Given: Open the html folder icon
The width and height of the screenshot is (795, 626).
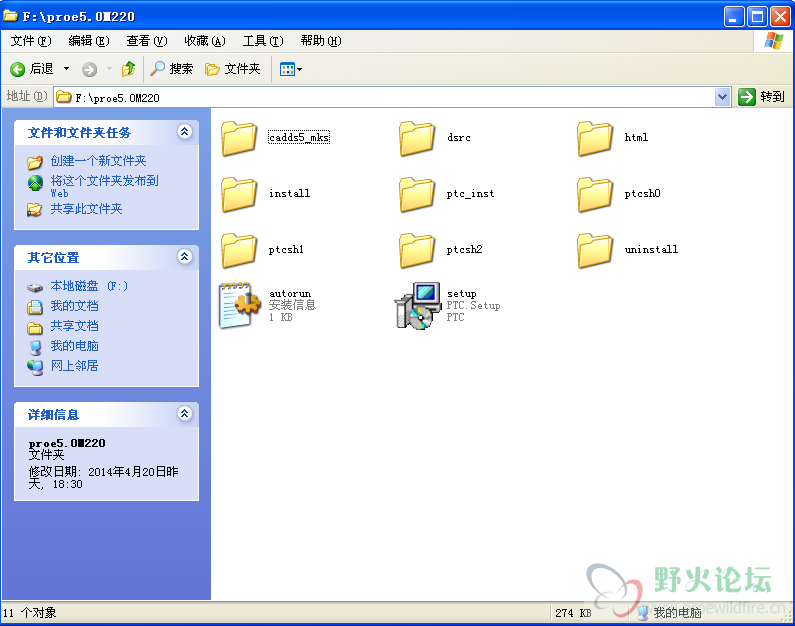Looking at the screenshot, I should tap(595, 138).
